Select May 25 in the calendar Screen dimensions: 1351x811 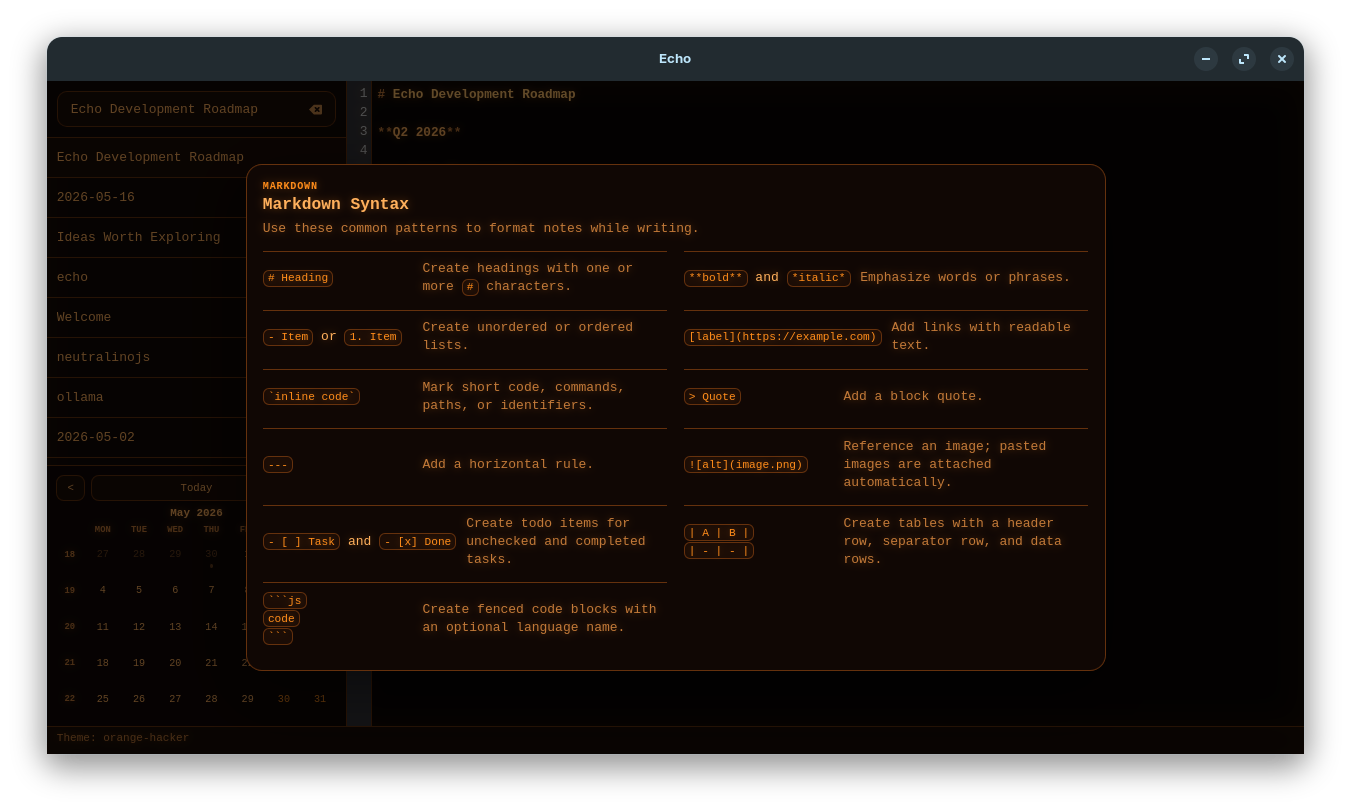click(x=103, y=699)
